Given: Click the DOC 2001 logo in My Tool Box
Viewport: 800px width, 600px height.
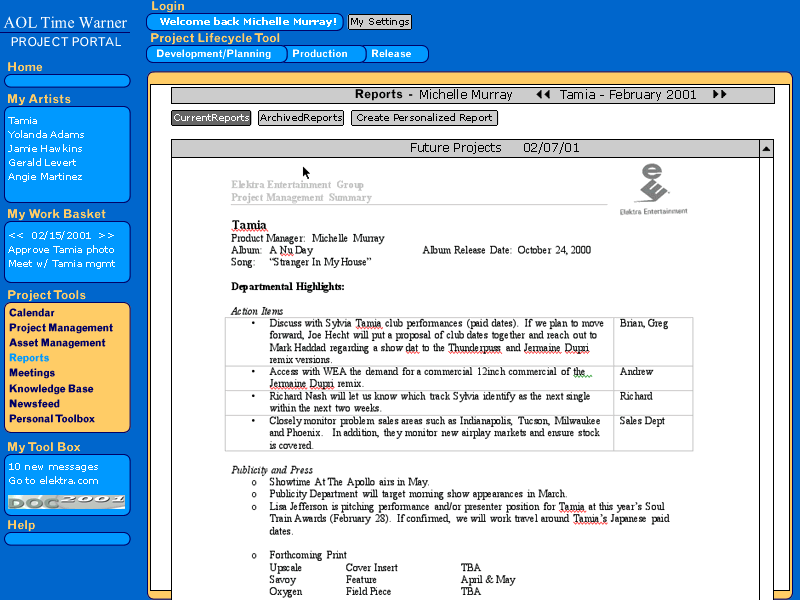Looking at the screenshot, I should (x=67, y=501).
